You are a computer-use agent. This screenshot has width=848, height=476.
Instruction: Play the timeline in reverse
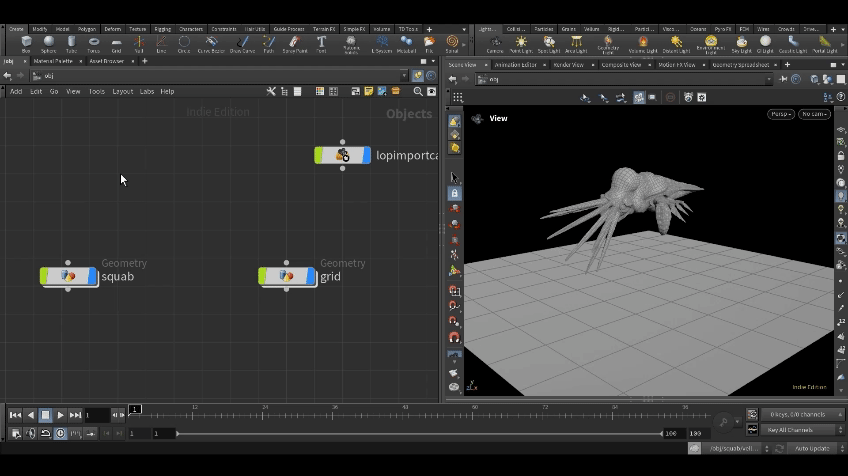pos(31,415)
